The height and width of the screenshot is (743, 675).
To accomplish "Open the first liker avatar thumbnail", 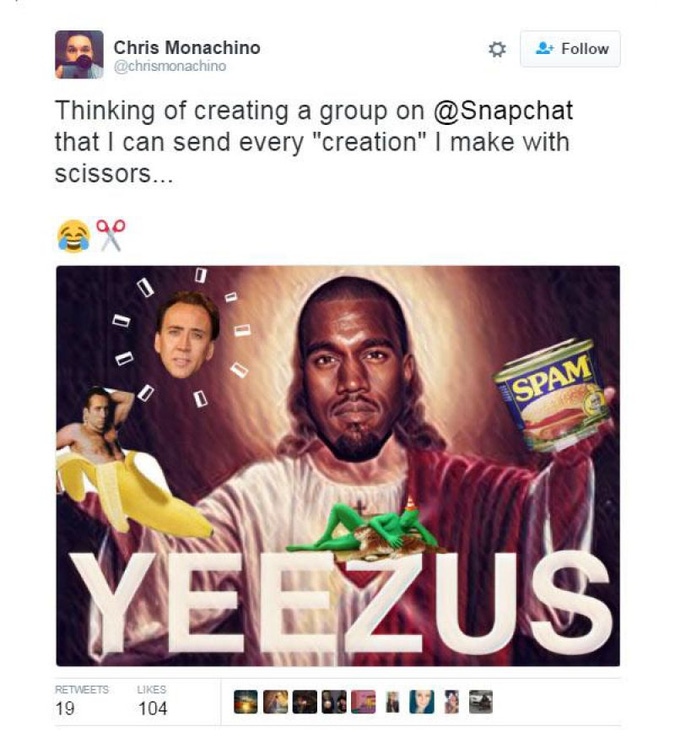I will coord(246,702).
